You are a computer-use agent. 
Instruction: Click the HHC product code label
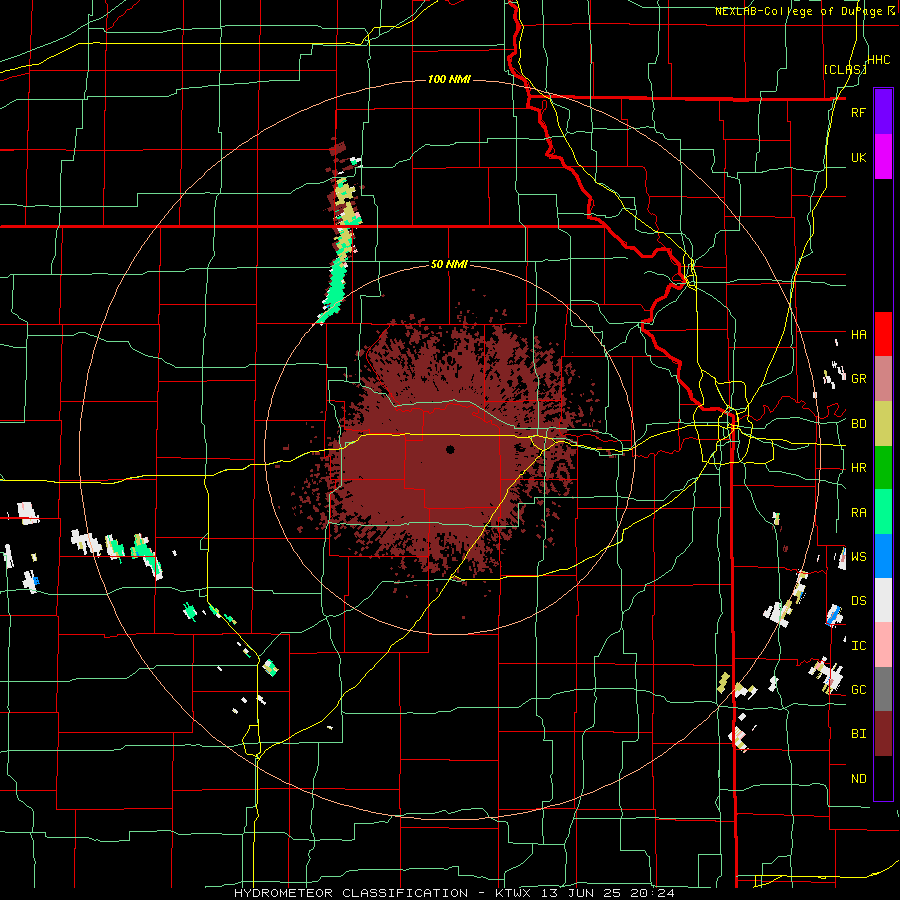878,60
